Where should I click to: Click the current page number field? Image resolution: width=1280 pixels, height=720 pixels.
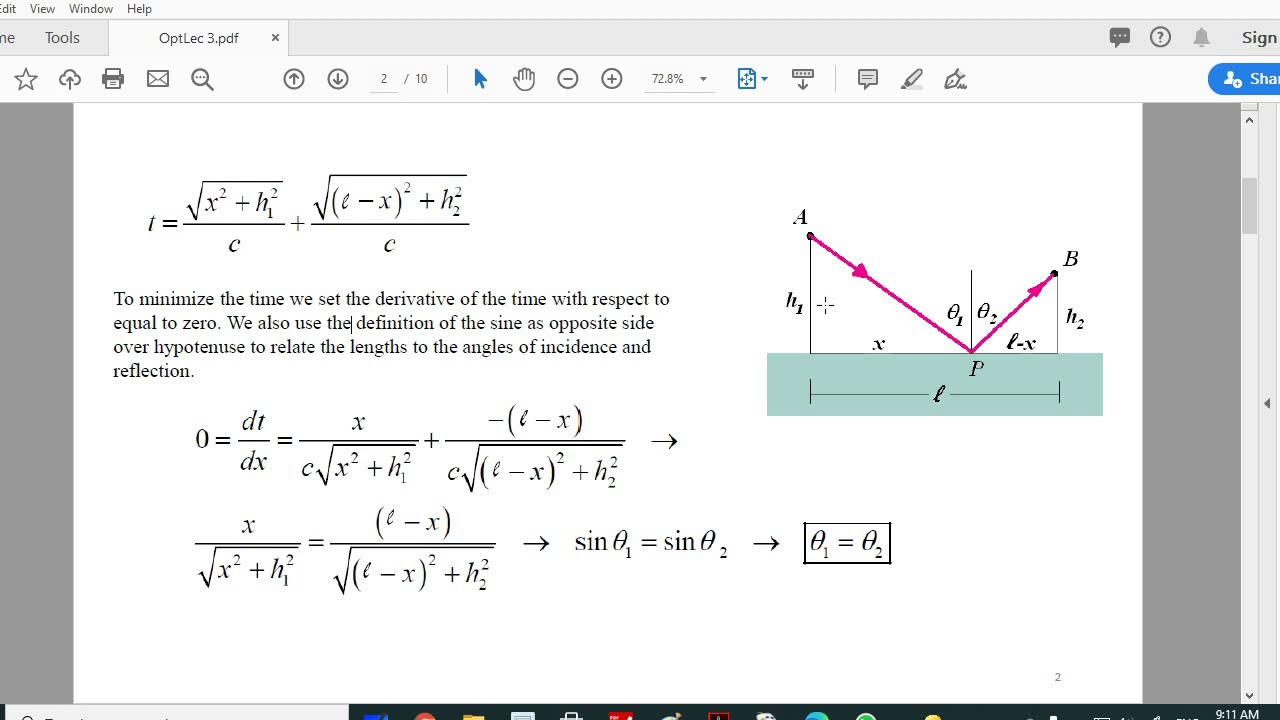[384, 79]
